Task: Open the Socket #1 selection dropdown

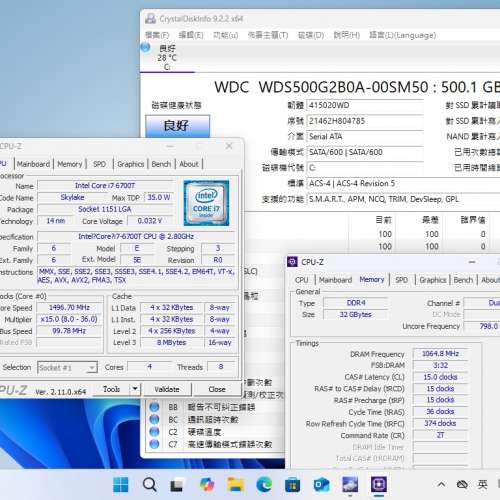Action: 67,368
